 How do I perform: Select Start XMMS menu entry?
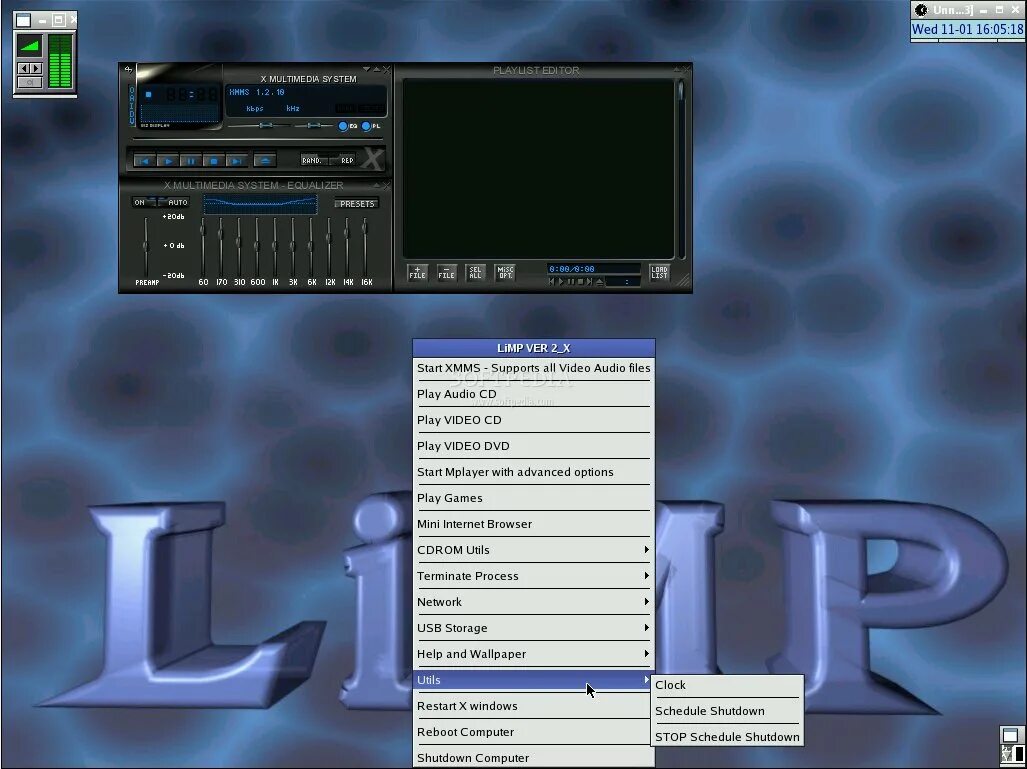[534, 368]
